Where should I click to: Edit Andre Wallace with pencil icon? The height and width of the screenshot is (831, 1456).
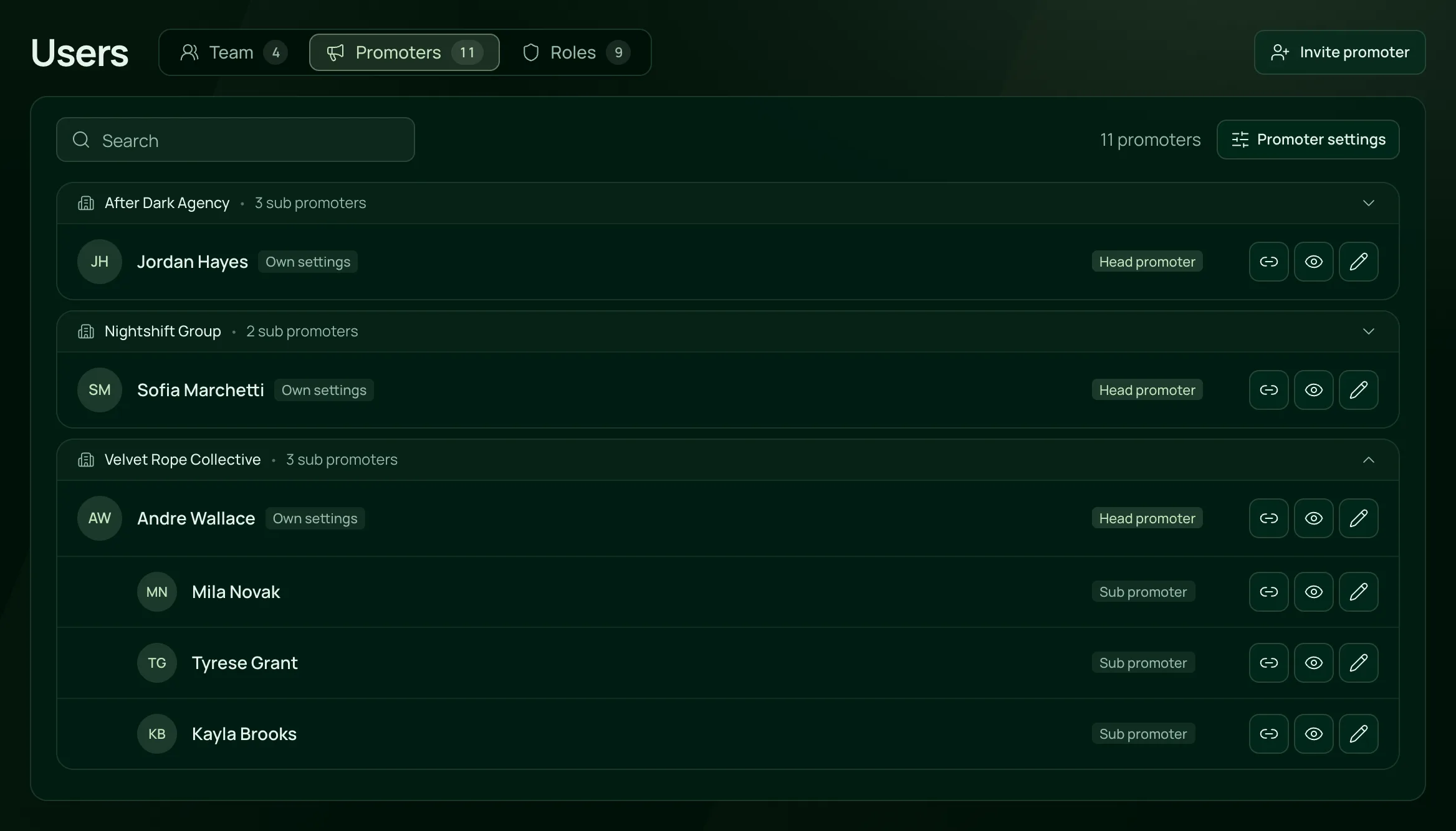(1358, 518)
